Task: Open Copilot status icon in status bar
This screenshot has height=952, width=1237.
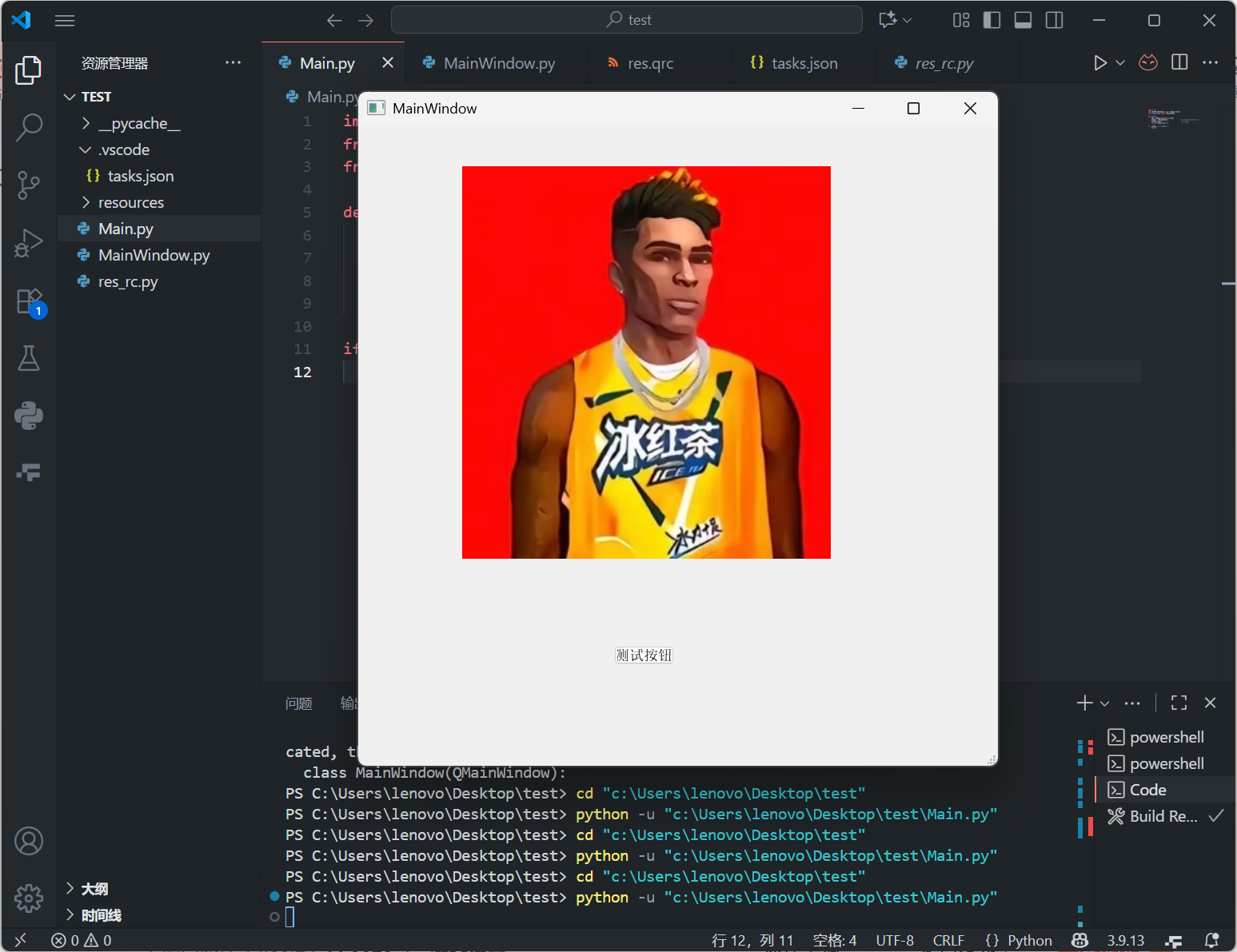Action: point(1080,940)
